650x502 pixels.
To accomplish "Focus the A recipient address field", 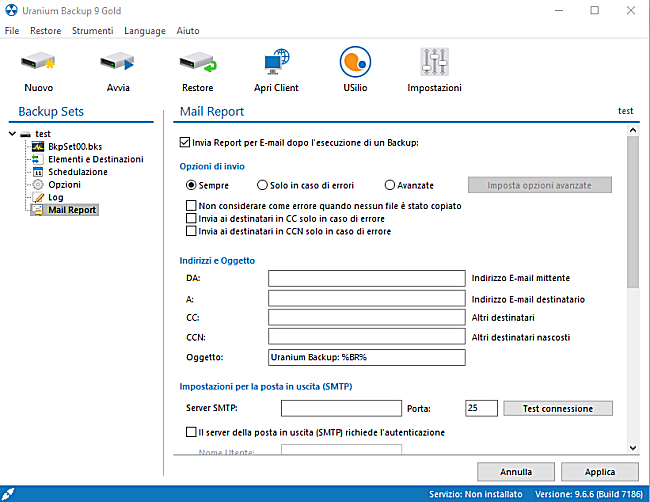I will tap(366, 298).
